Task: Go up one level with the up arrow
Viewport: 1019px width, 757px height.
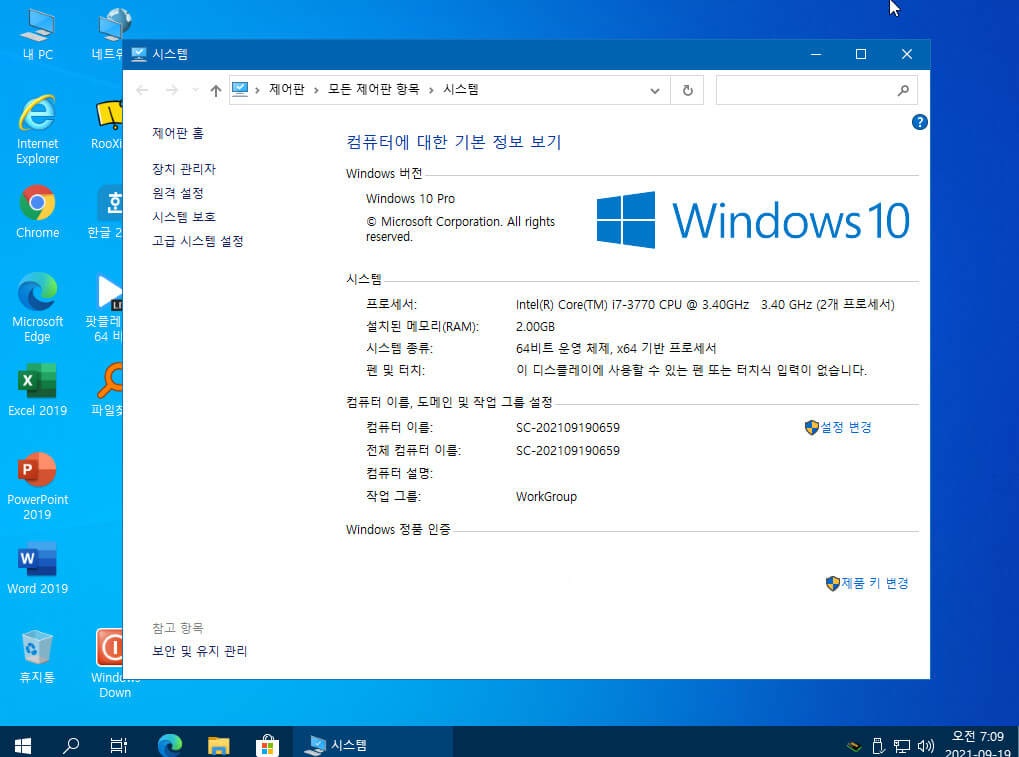Action: point(215,90)
